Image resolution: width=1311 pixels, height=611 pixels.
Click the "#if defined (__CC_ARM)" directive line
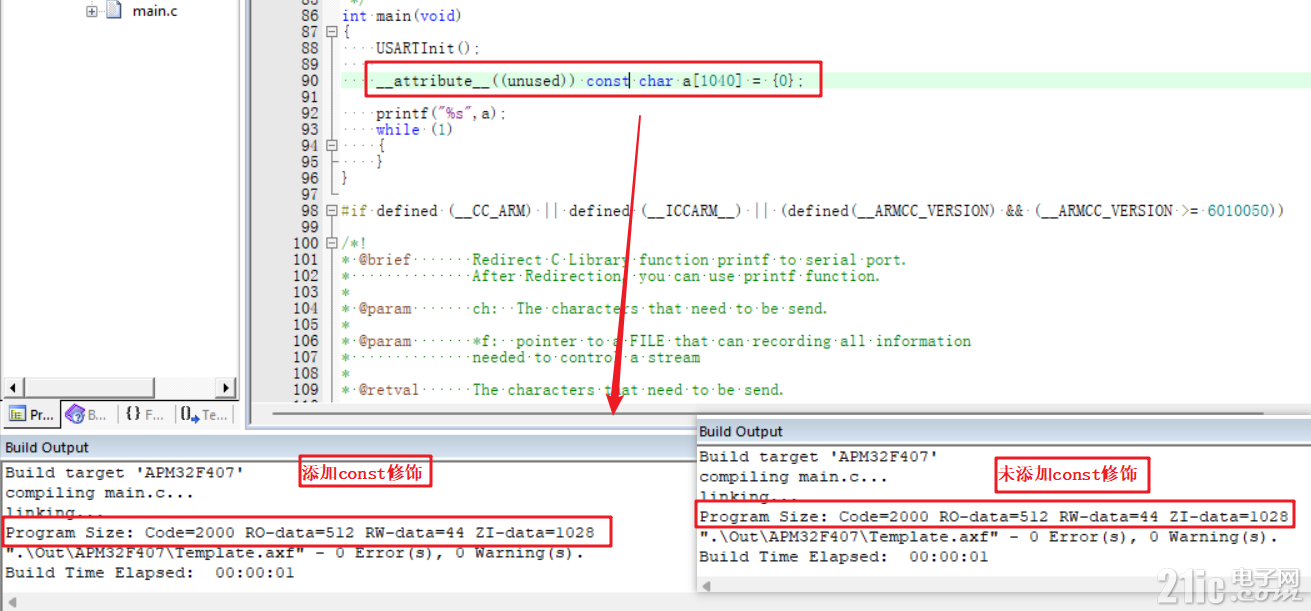click(812, 211)
